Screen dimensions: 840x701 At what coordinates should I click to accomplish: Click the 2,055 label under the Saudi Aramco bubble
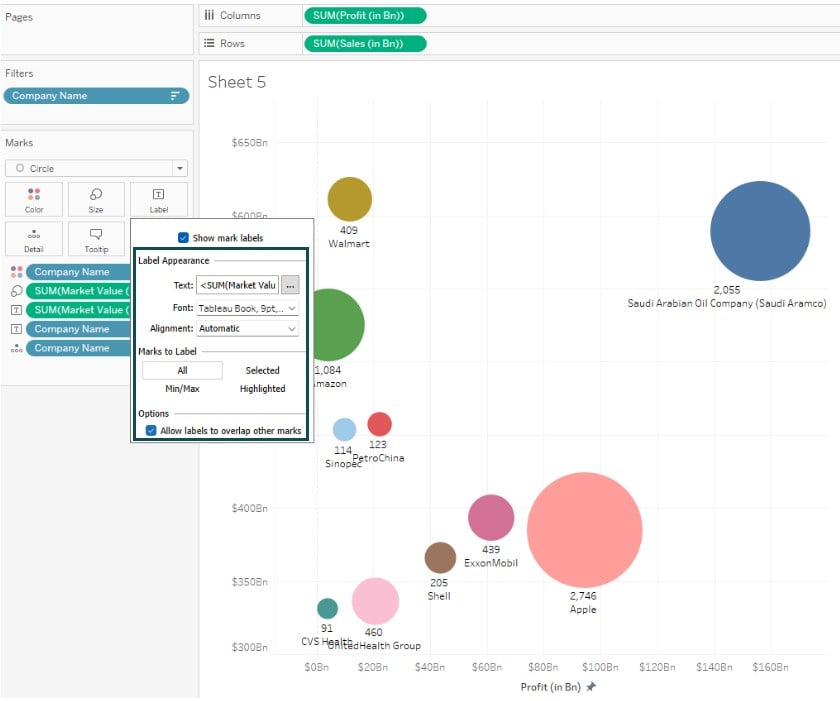(x=727, y=290)
